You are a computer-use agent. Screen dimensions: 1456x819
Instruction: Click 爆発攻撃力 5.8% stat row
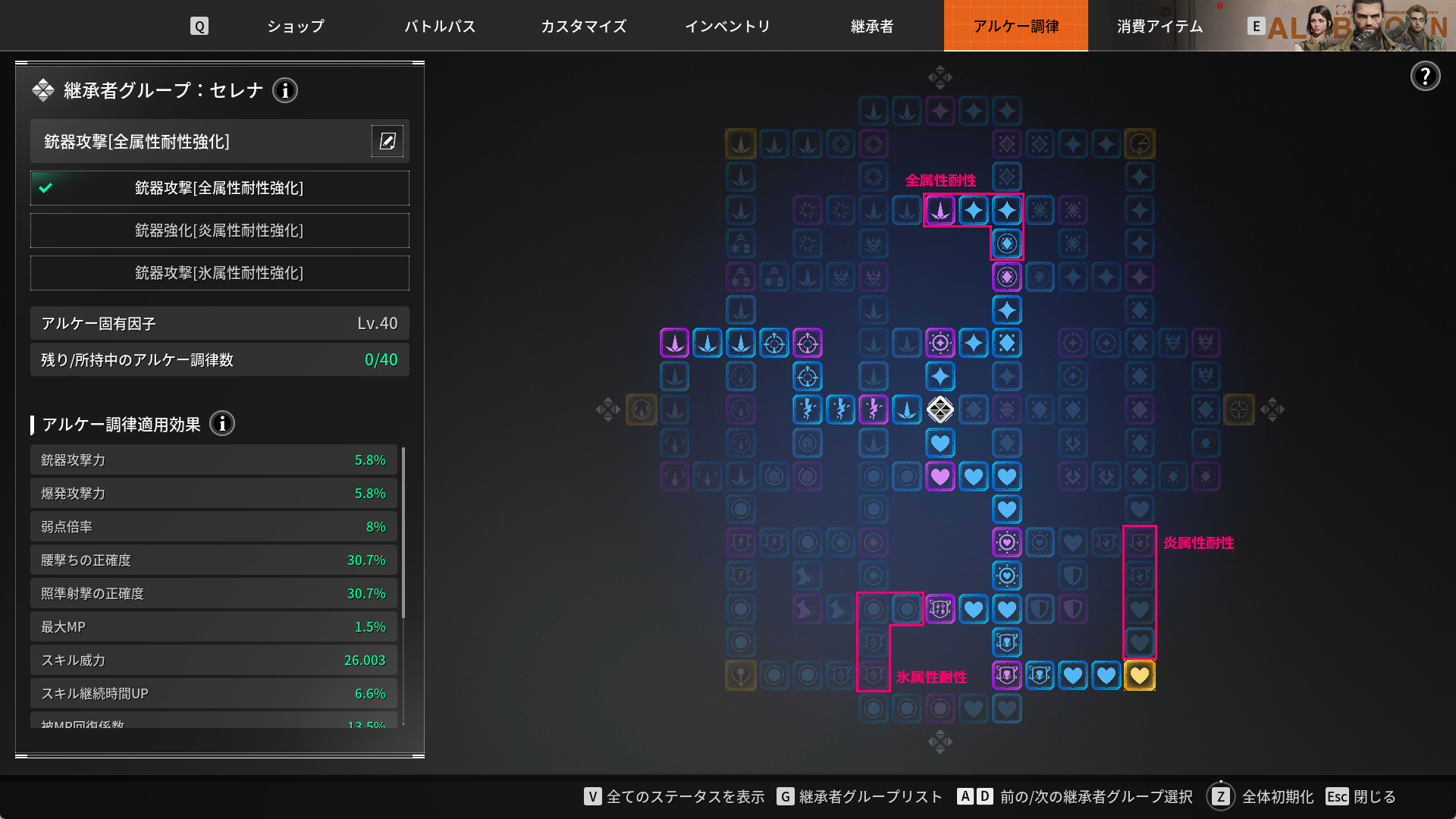(x=214, y=494)
